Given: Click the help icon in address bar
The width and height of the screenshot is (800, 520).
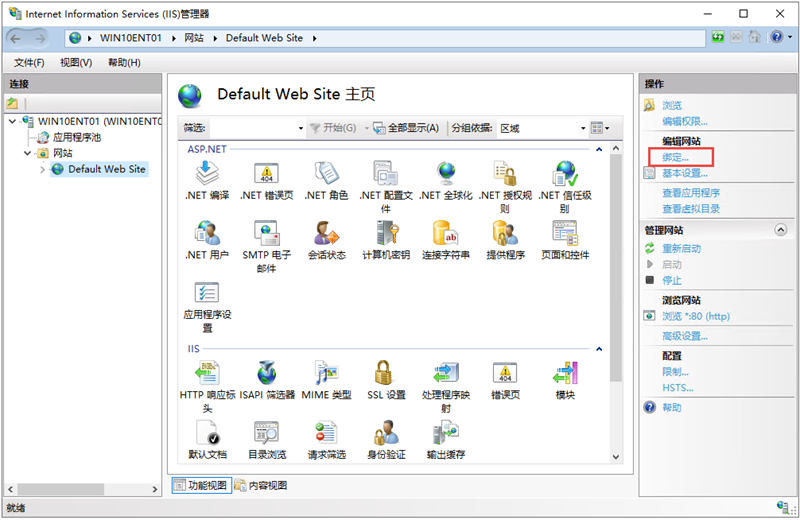Looking at the screenshot, I should (776, 37).
